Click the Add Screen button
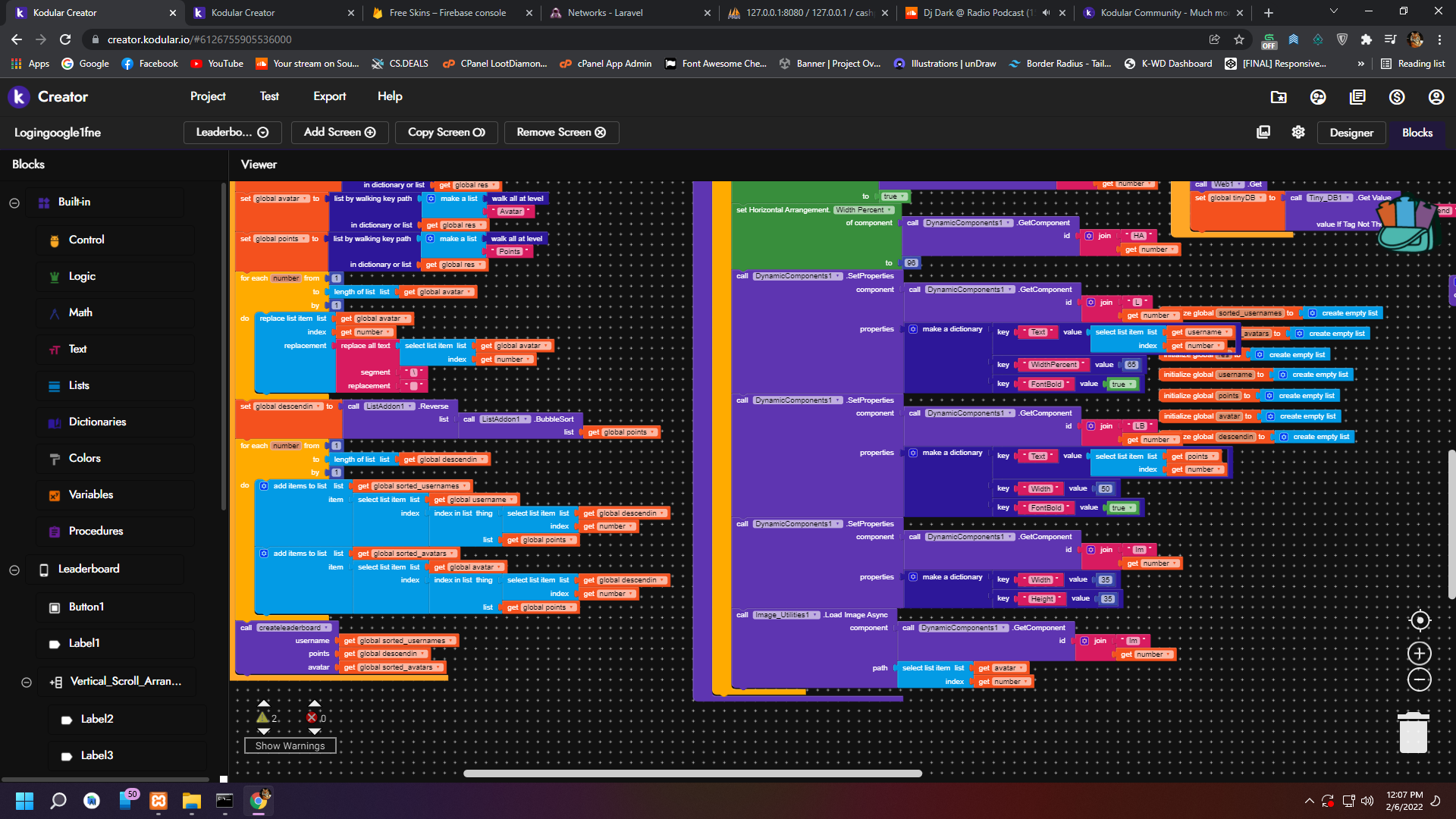The width and height of the screenshot is (1456, 819). [x=340, y=132]
